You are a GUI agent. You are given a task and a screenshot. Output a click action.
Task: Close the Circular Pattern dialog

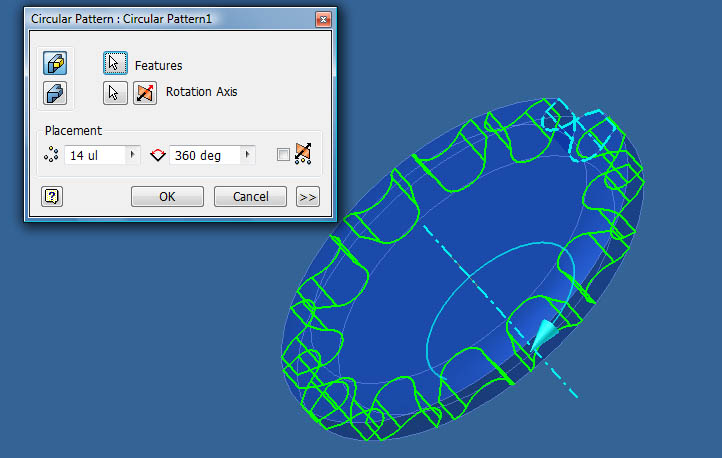[323, 19]
